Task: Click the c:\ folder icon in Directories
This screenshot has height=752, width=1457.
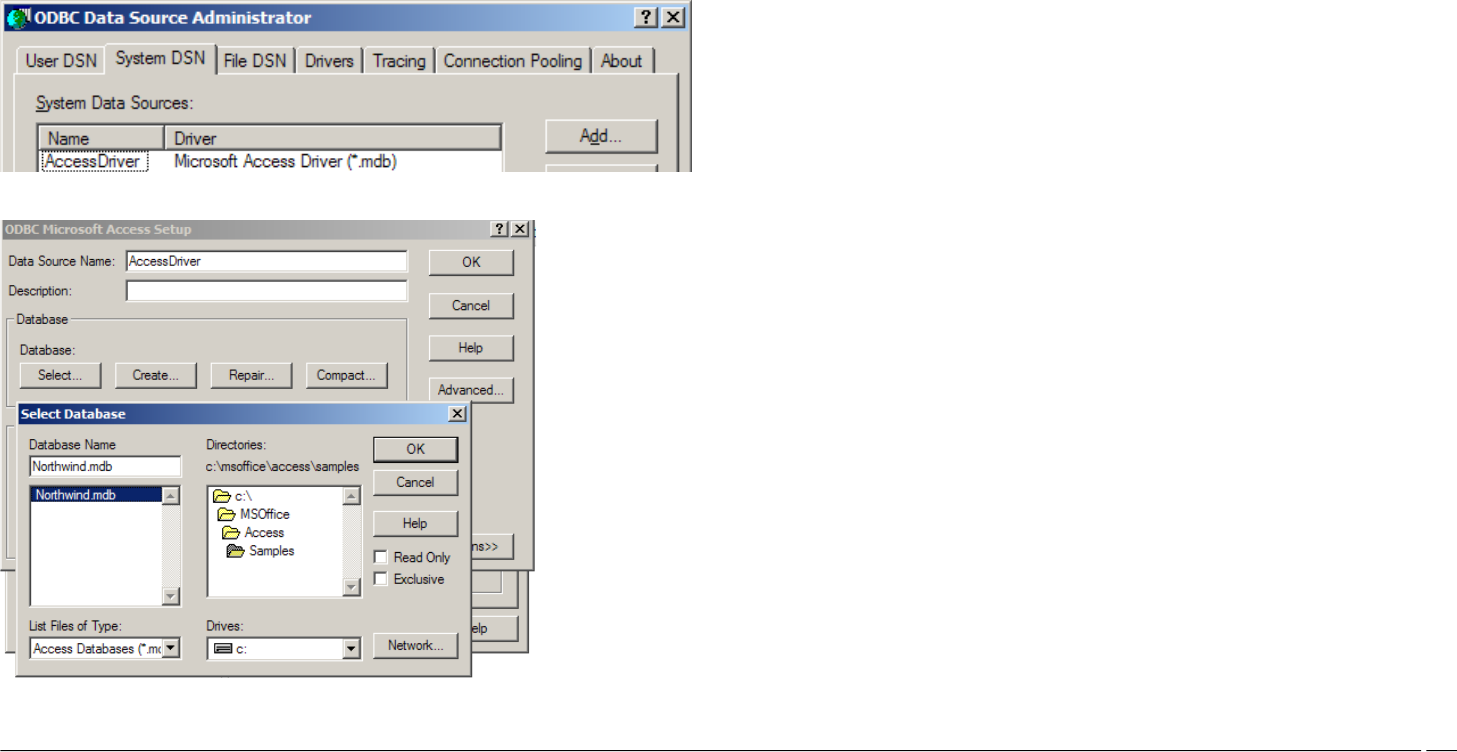Action: [x=222, y=496]
